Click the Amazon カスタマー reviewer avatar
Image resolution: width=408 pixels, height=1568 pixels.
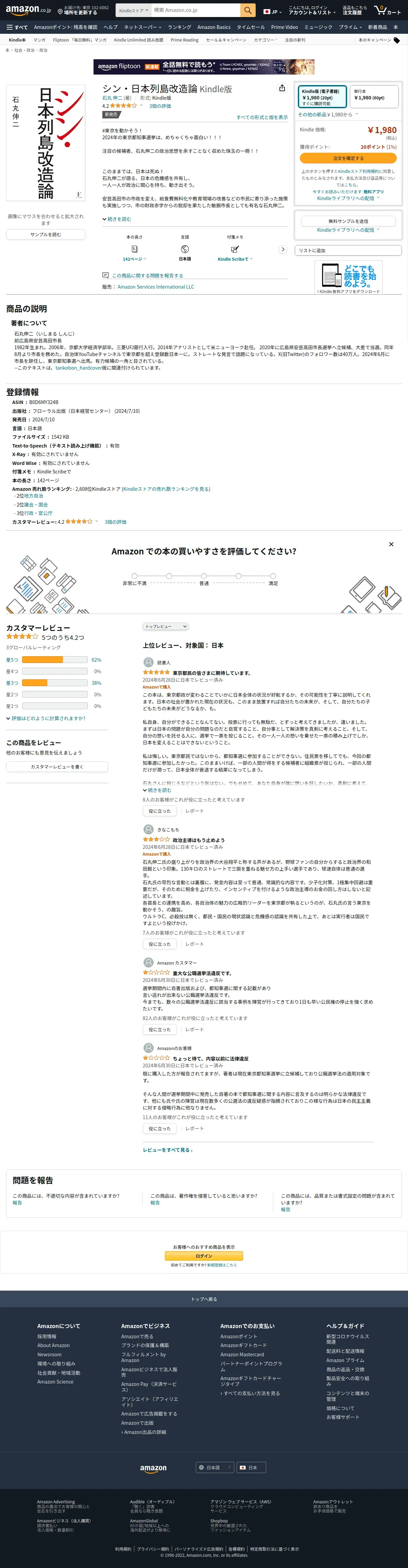(x=148, y=963)
